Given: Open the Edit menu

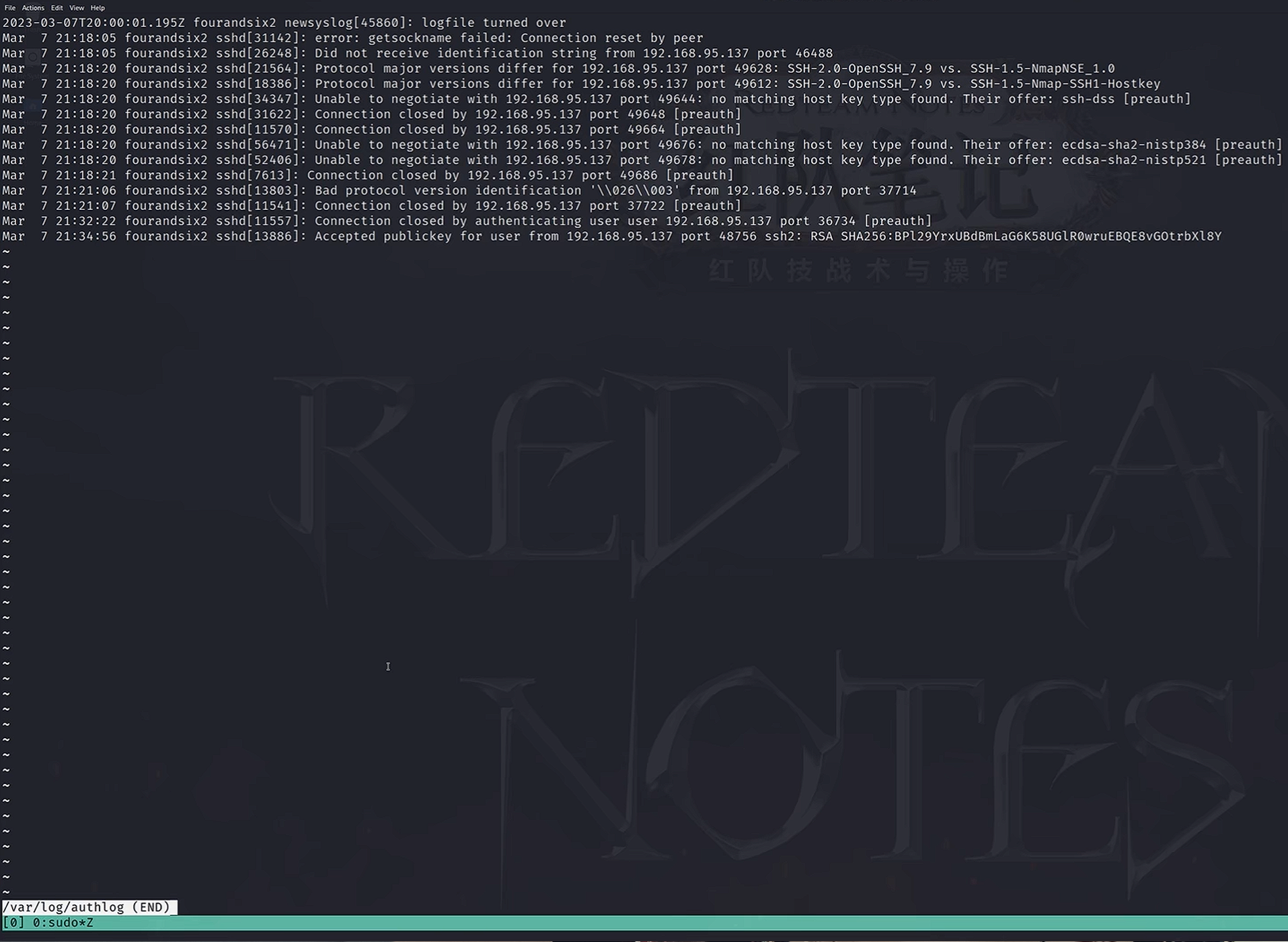Looking at the screenshot, I should 57,8.
